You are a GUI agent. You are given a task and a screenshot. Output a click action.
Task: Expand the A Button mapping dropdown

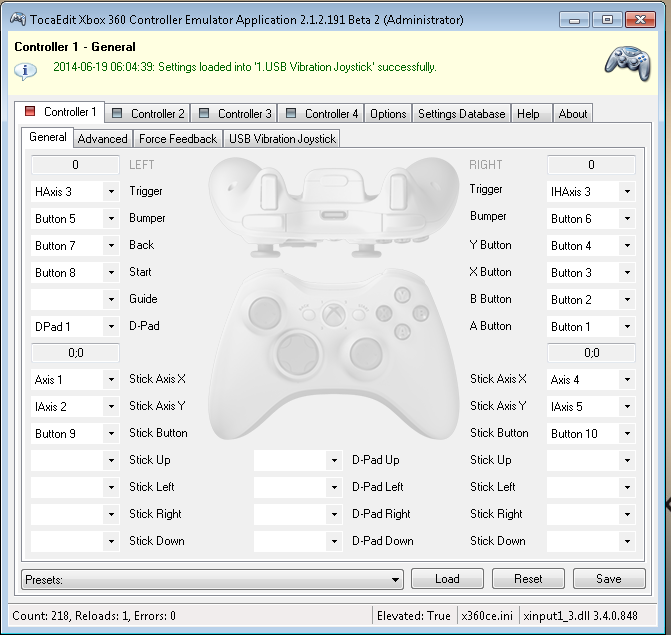click(627, 327)
